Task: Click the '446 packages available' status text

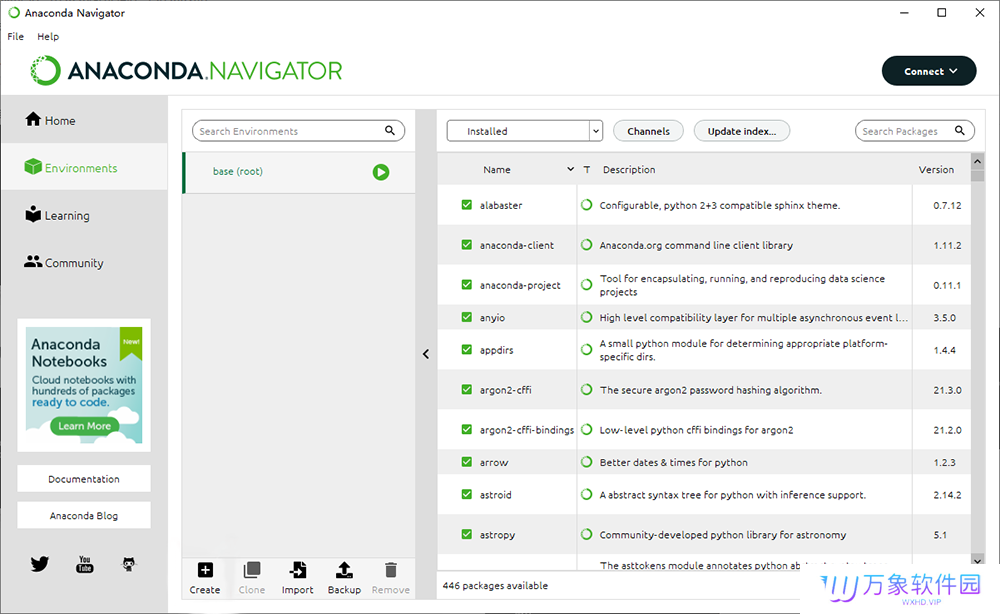Action: tap(495, 585)
